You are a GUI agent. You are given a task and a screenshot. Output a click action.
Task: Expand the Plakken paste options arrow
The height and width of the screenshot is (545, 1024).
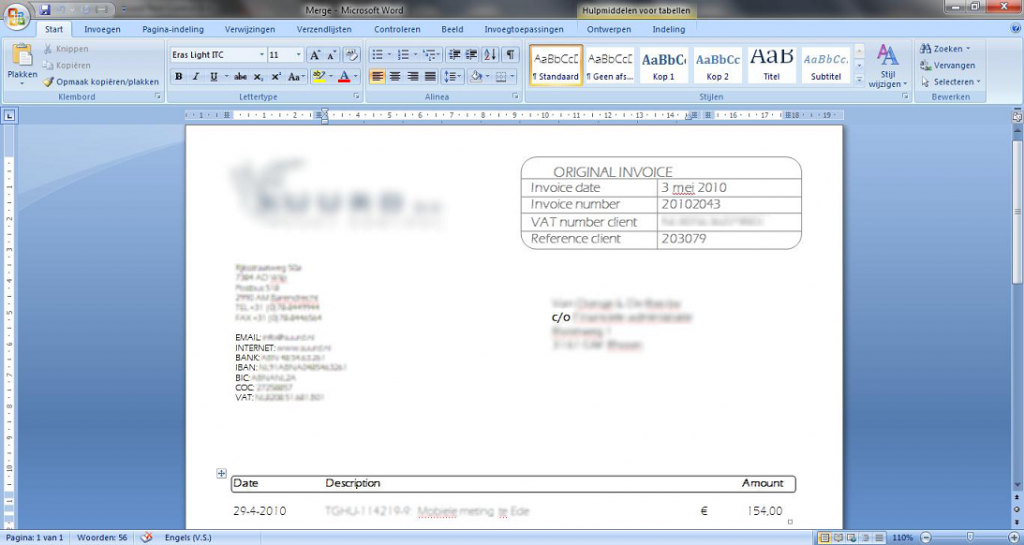(22, 84)
